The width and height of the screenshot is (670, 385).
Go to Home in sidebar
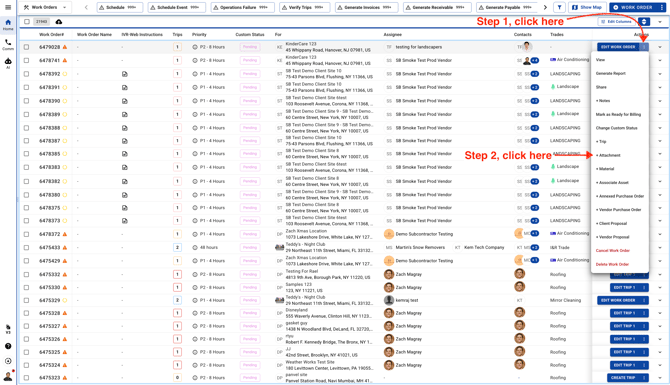[8, 25]
